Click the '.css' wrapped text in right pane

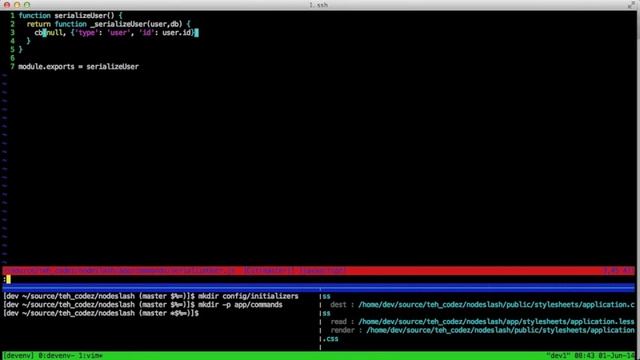pyautogui.click(x=331, y=339)
